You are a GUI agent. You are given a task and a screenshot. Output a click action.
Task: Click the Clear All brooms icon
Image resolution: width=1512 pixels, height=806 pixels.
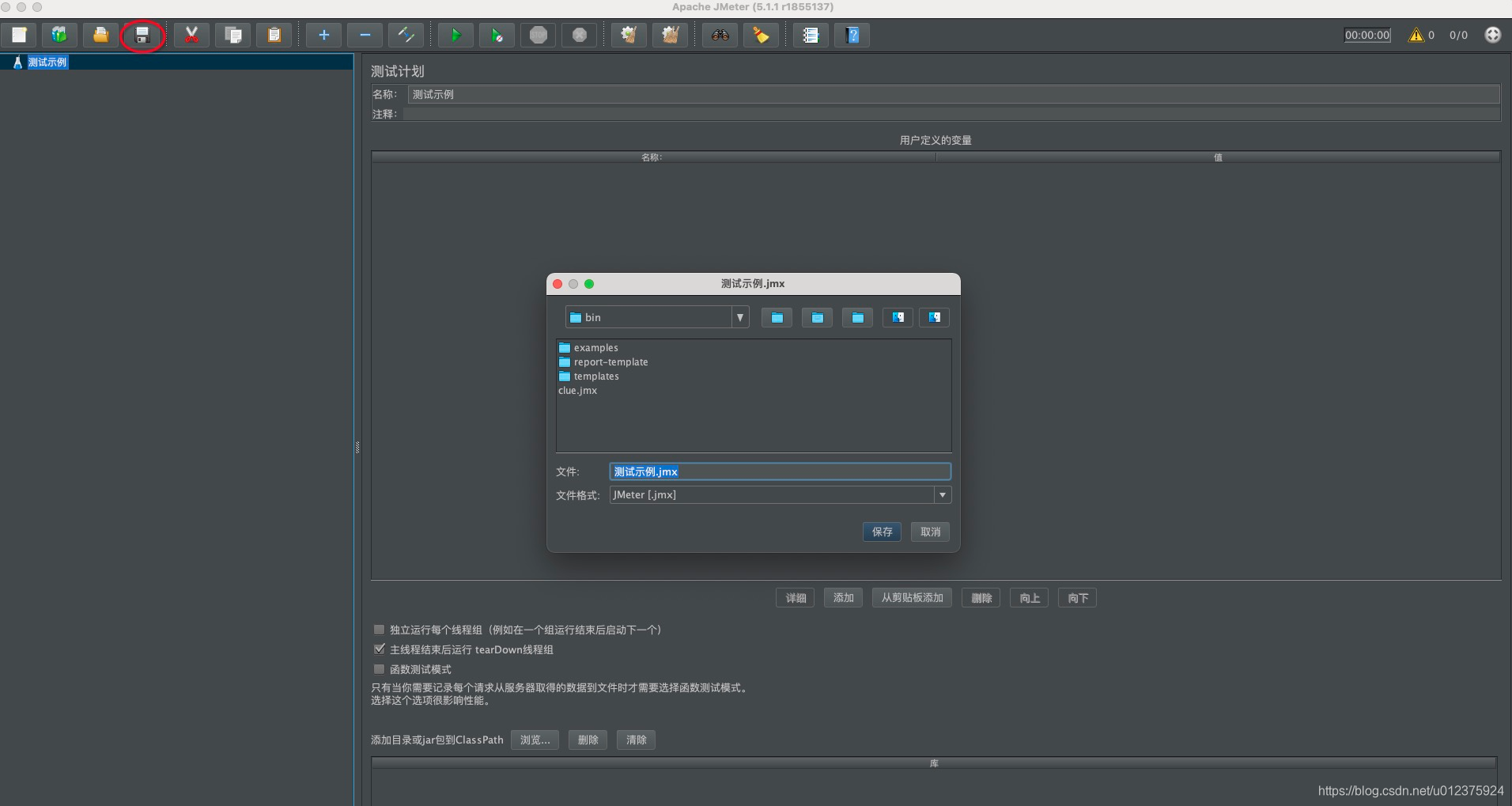tap(670, 35)
